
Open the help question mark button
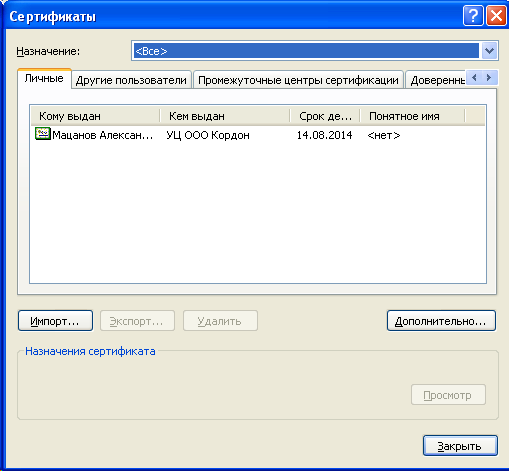click(x=473, y=16)
